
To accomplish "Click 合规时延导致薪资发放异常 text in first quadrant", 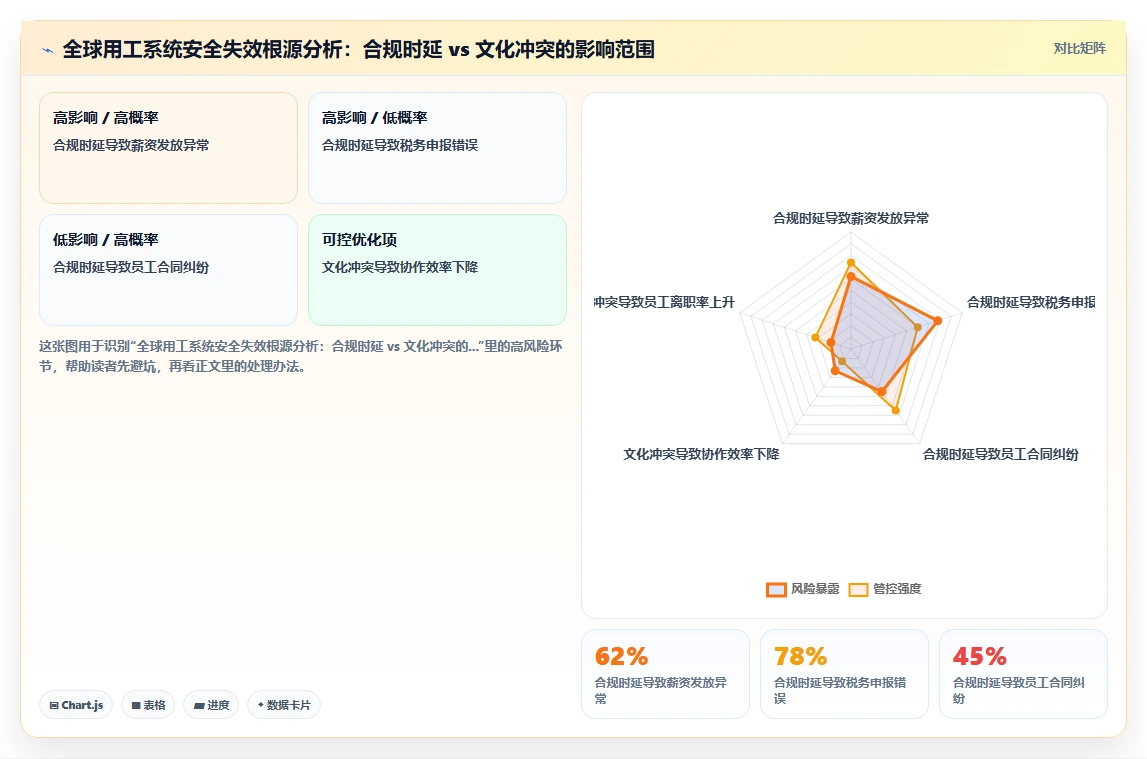I will click(x=131, y=146).
